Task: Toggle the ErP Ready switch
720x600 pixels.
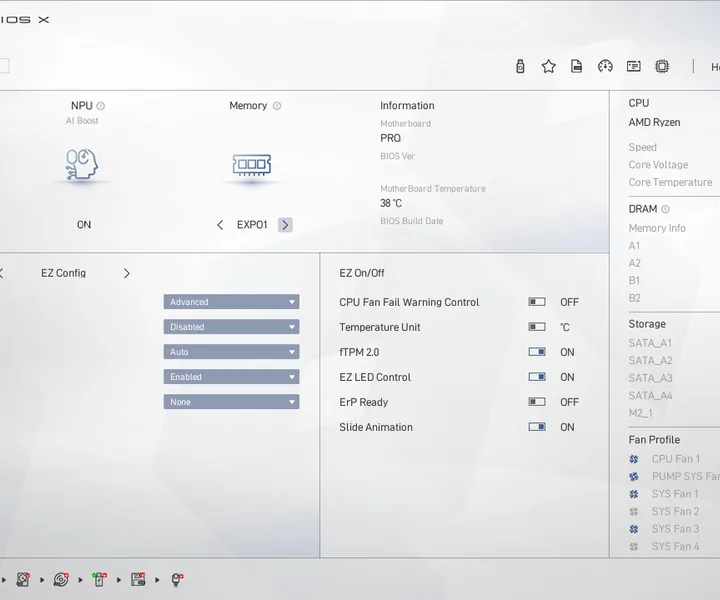Action: point(537,402)
